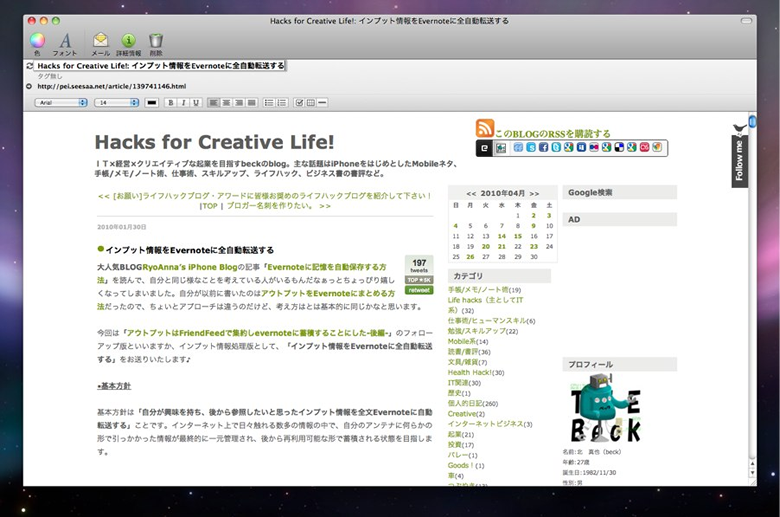The image size is (780, 517).
Task: Open the Fonts (フォント) panel icon
Action: (65, 41)
